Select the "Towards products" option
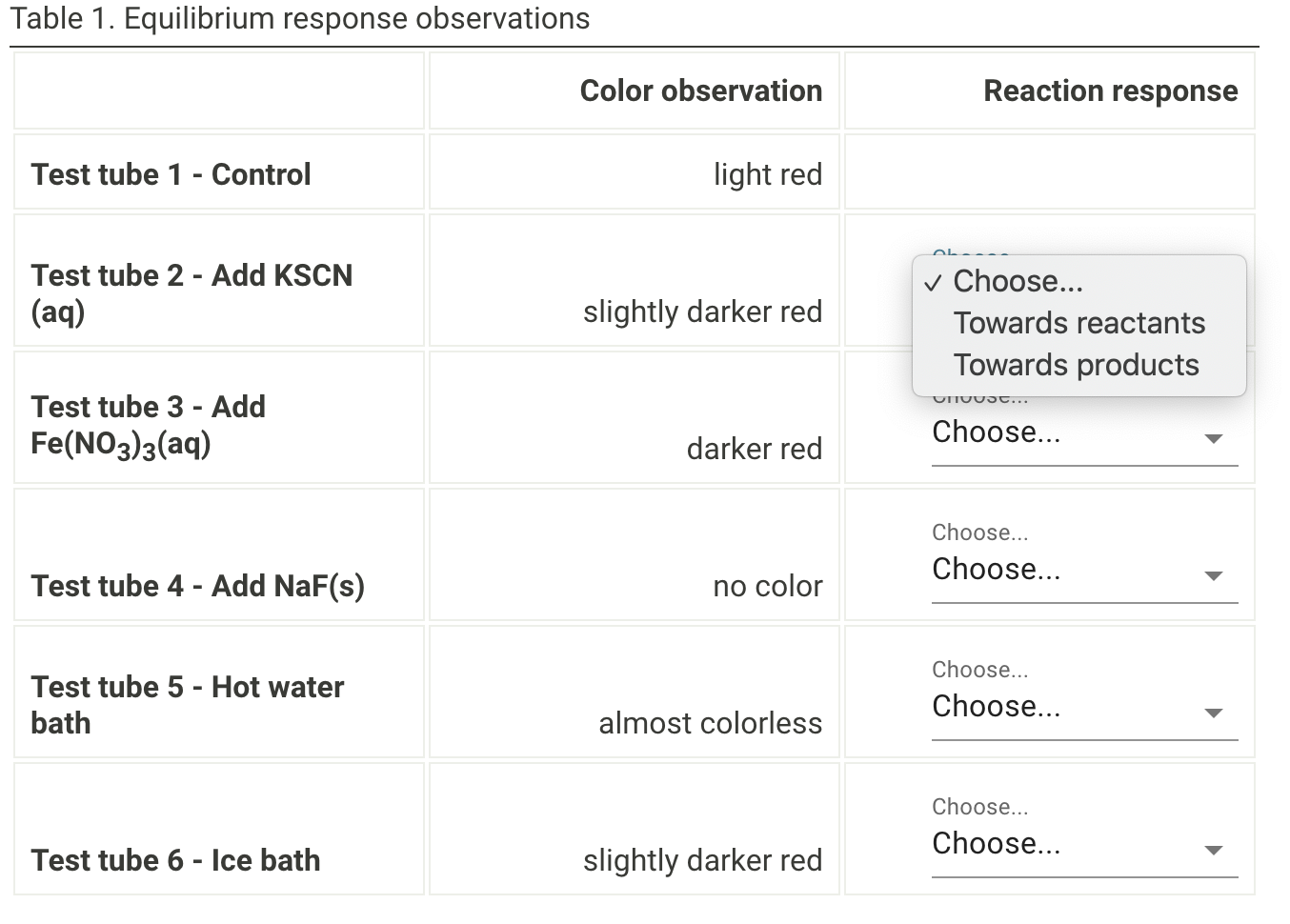This screenshot has height=924, width=1290. pyautogui.click(x=1076, y=365)
